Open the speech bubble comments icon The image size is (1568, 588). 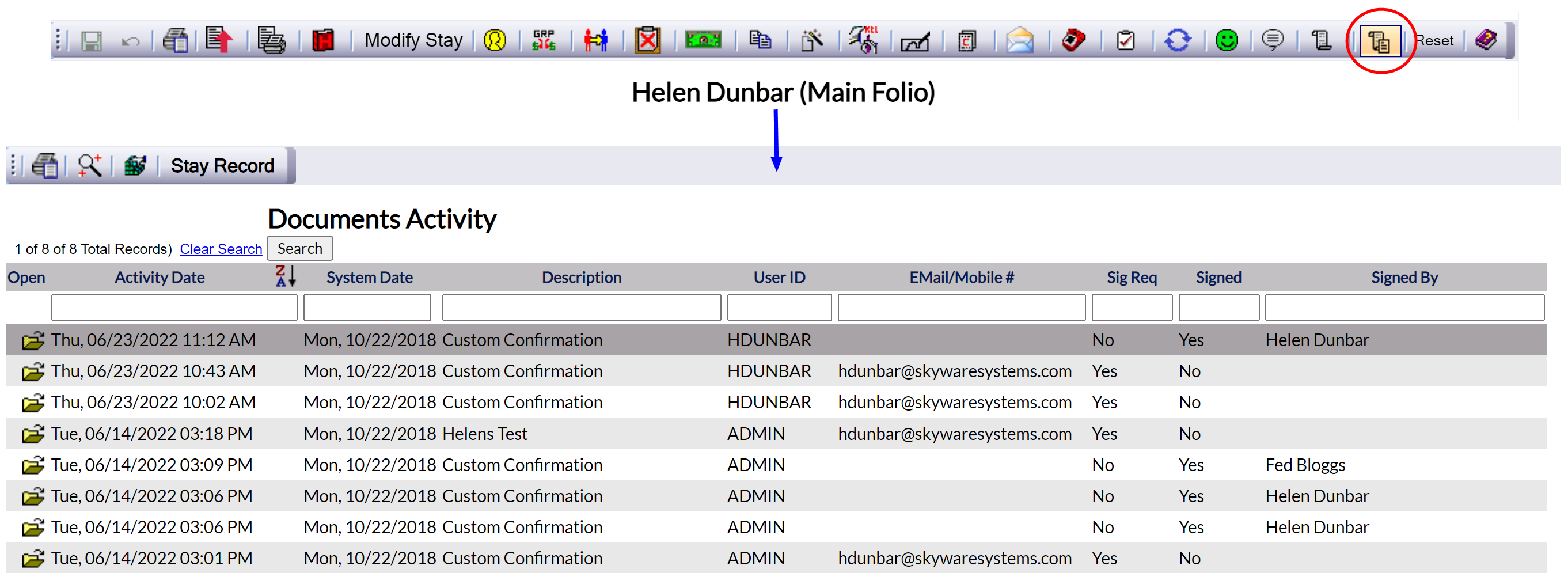point(1272,40)
